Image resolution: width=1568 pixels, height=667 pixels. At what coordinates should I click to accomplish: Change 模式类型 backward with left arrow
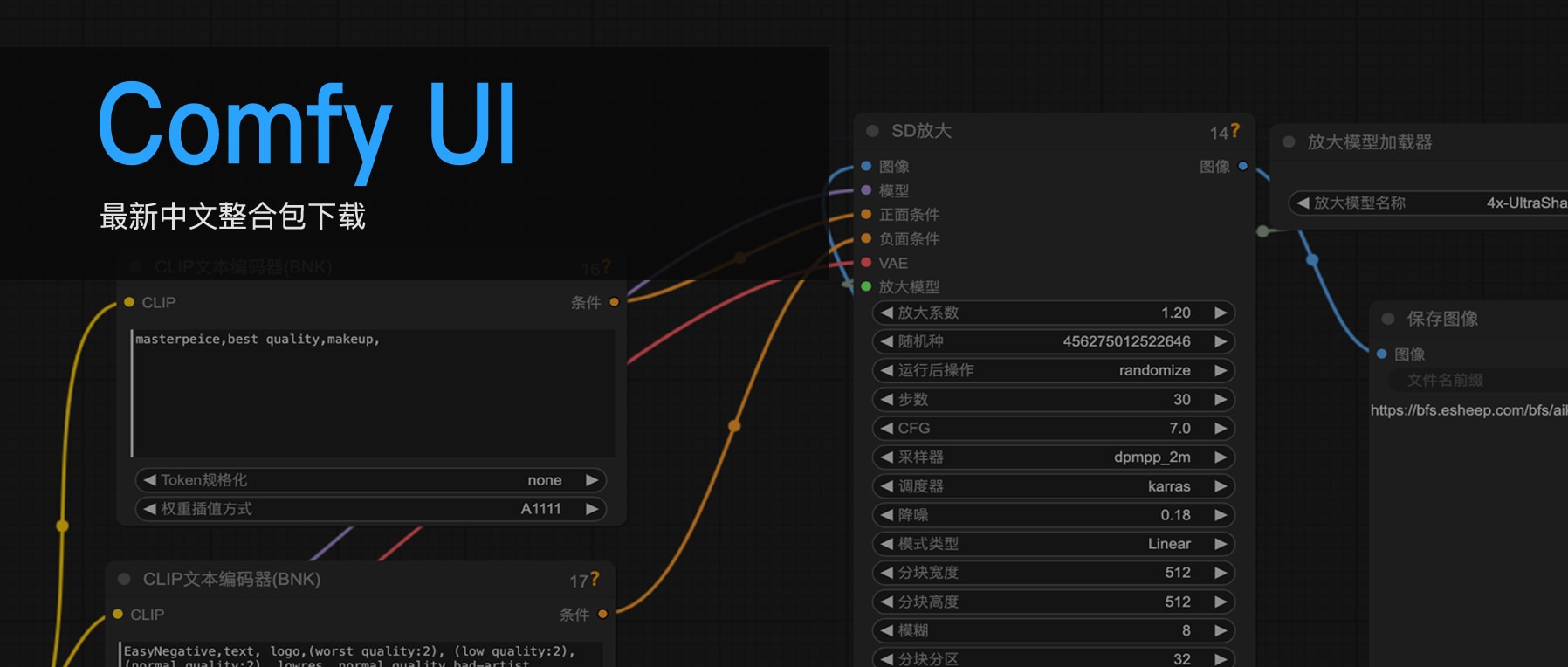[x=887, y=544]
